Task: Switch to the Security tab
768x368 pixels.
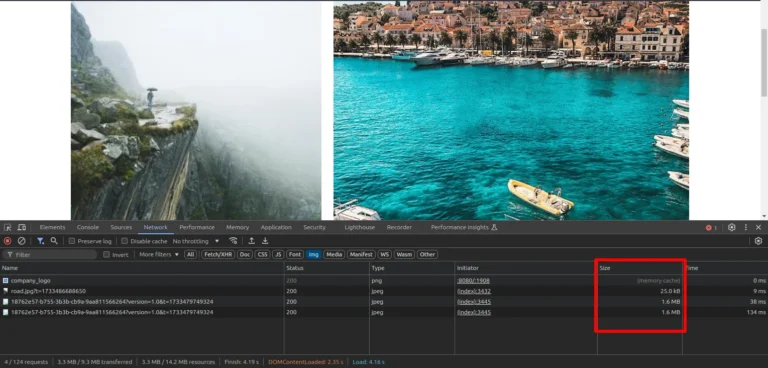Action: (x=314, y=227)
